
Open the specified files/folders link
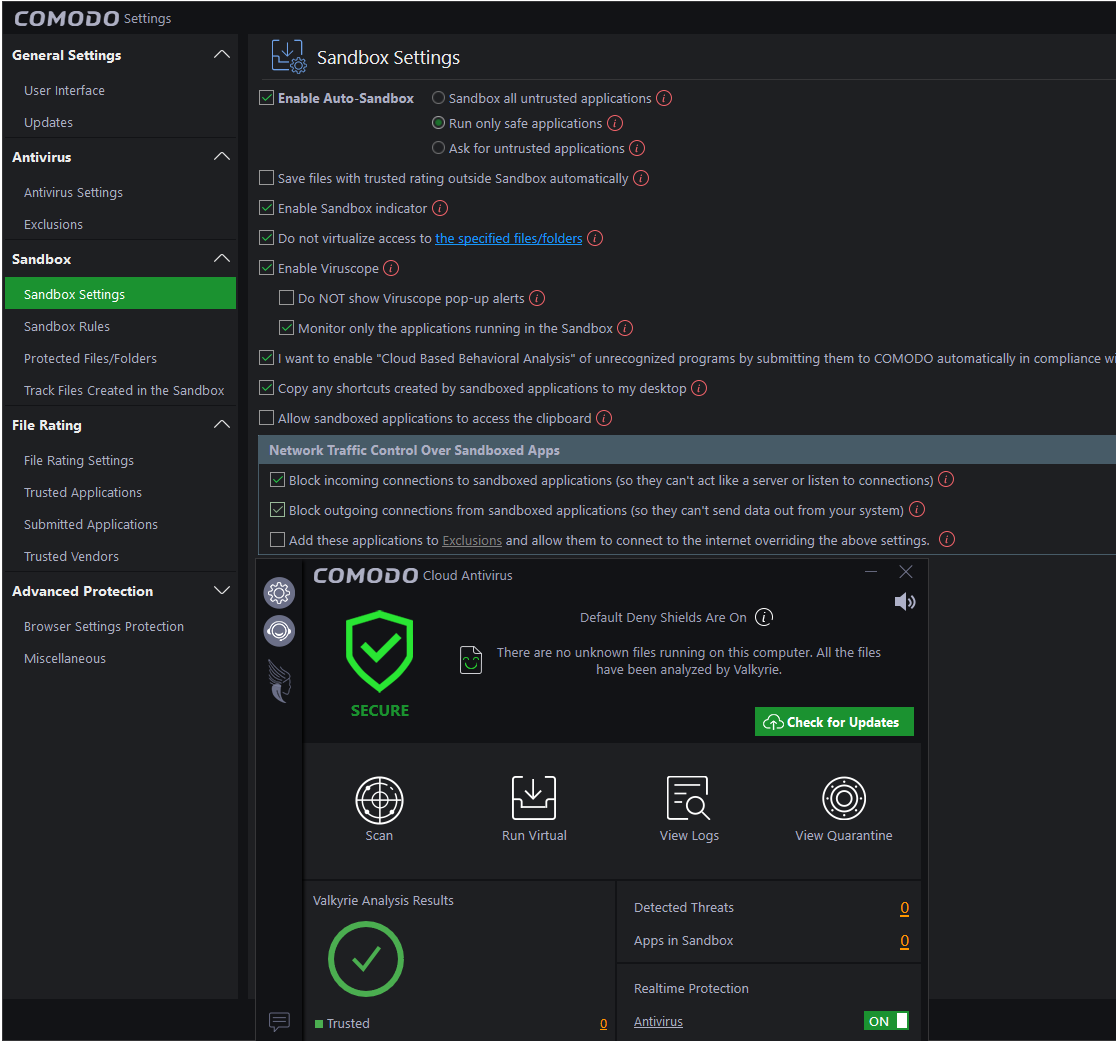[508, 238]
